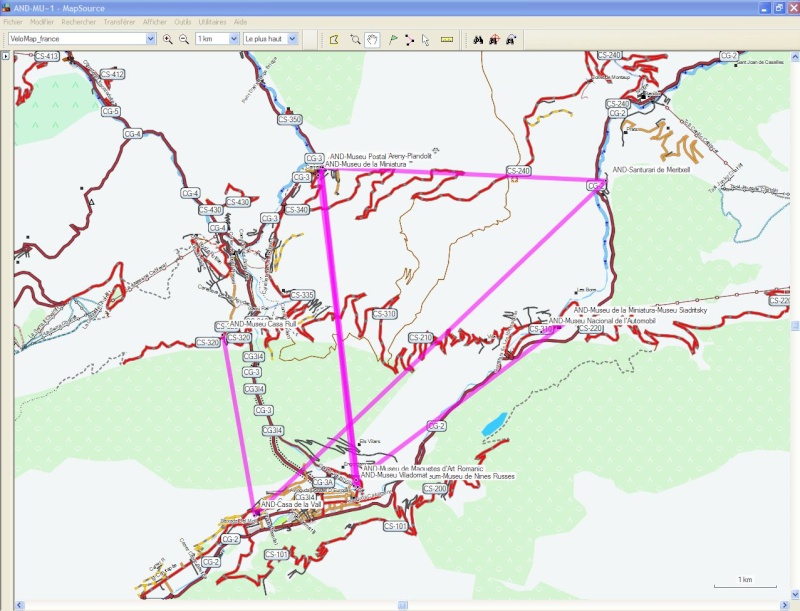
Task: Select the AND-Santuari de Meritxell waypoint label
Action: (x=651, y=169)
